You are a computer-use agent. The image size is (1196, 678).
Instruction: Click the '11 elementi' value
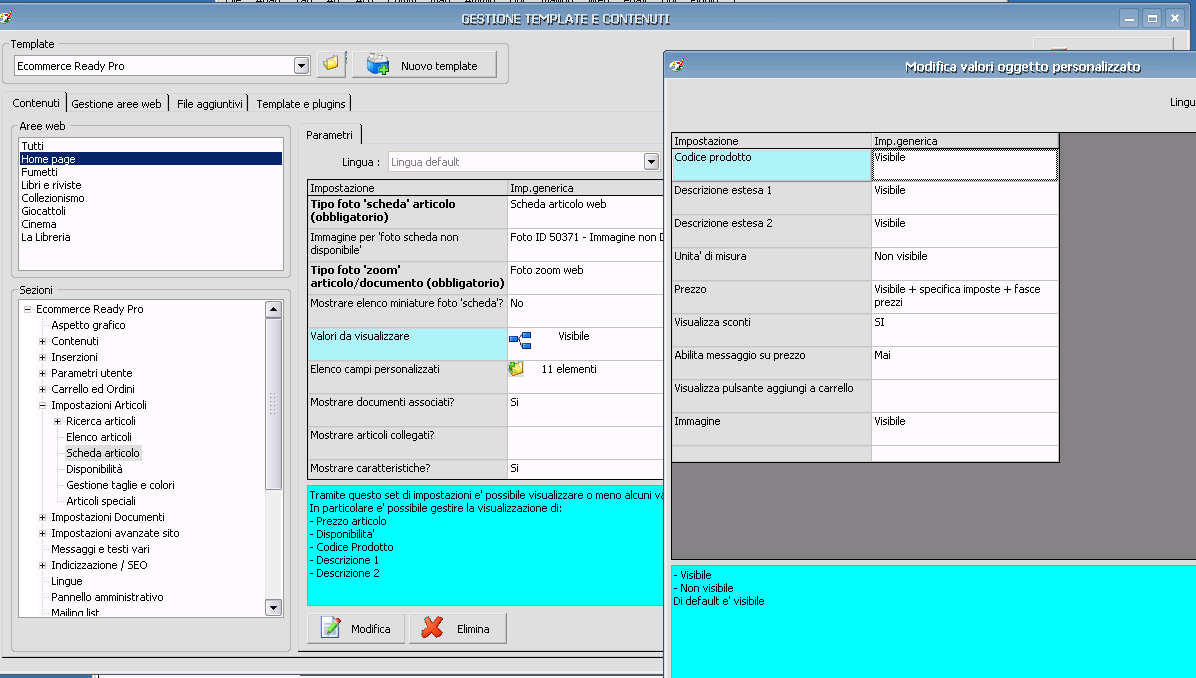[569, 369]
